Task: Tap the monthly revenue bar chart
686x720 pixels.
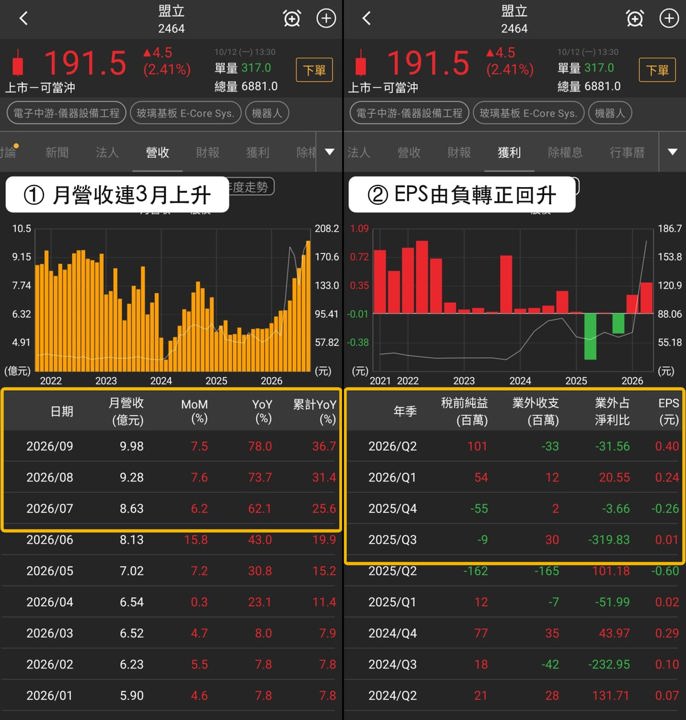Action: click(x=173, y=300)
